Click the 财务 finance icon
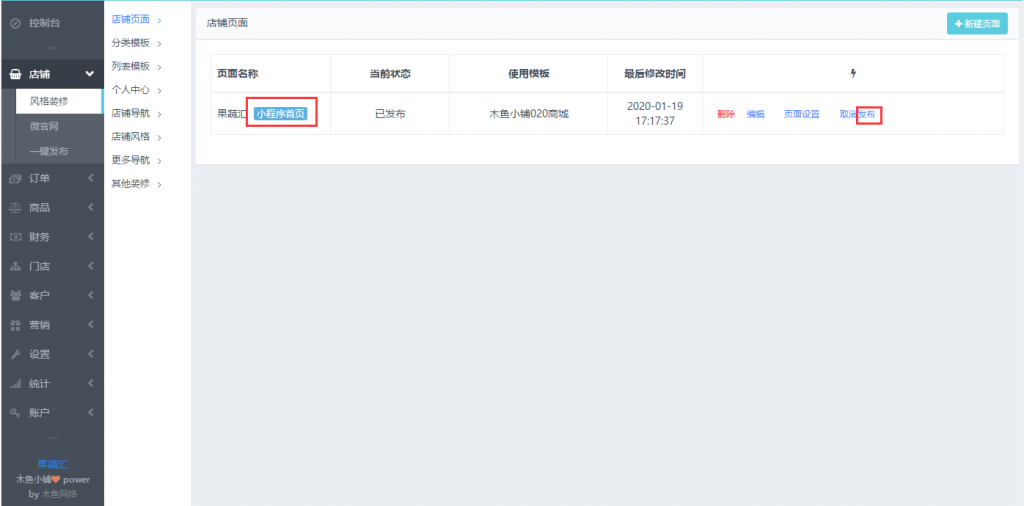 [15, 237]
